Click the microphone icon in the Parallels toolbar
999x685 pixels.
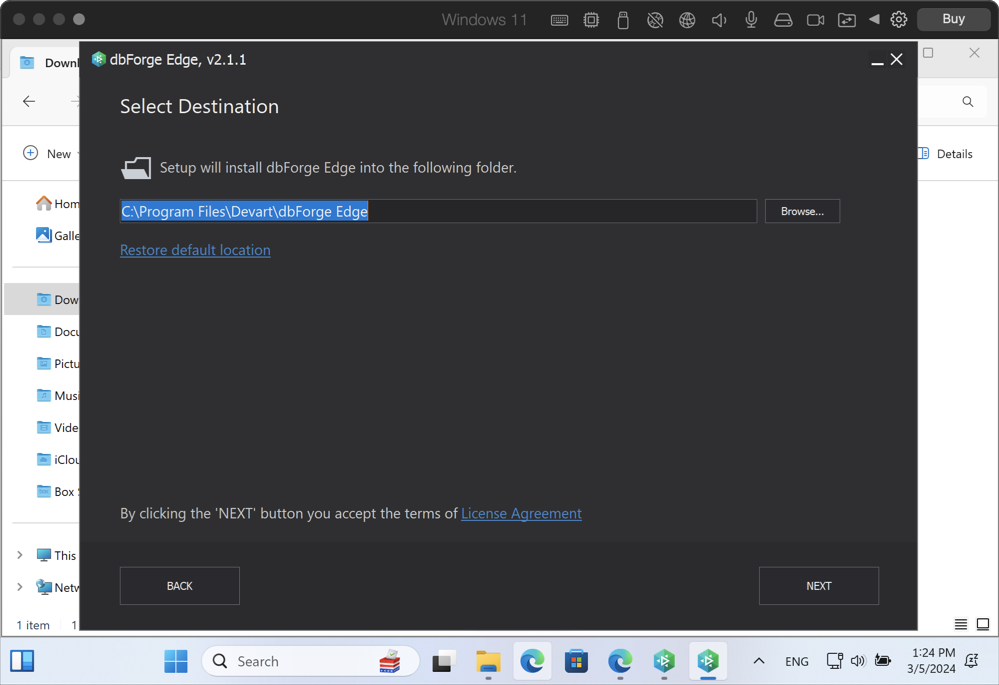click(751, 20)
